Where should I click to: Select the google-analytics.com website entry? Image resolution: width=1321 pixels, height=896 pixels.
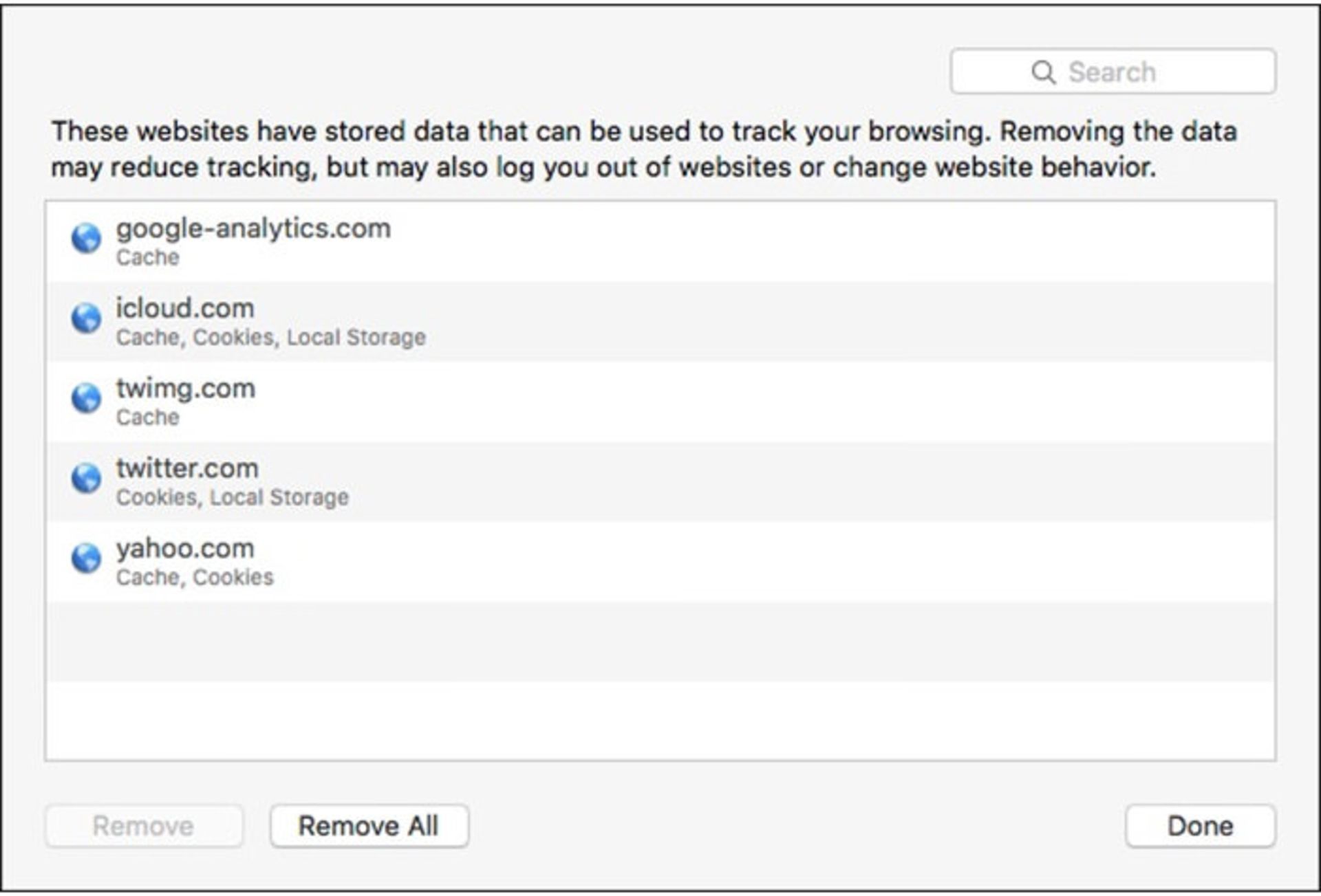(253, 228)
